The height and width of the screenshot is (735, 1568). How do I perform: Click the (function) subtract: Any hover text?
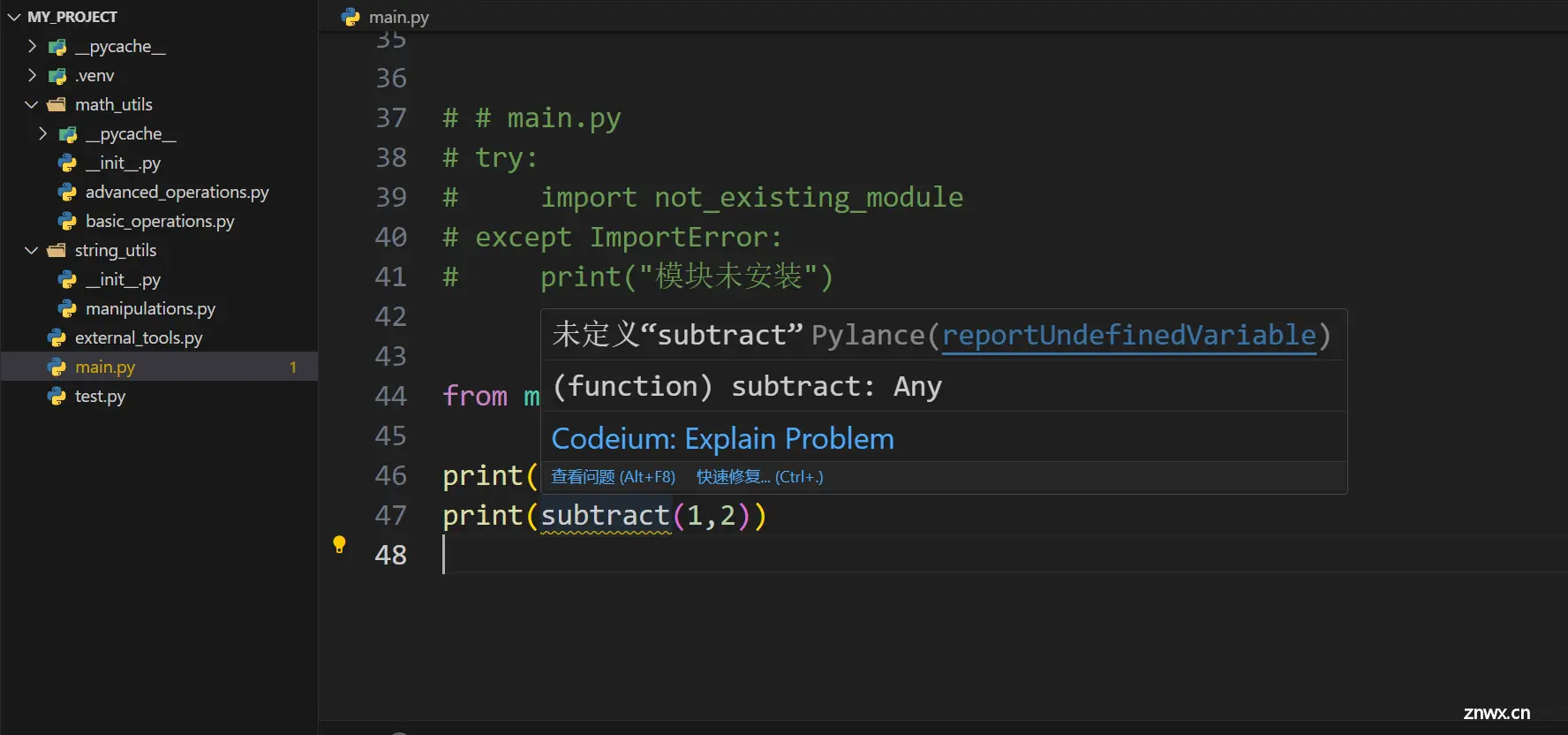(x=747, y=386)
